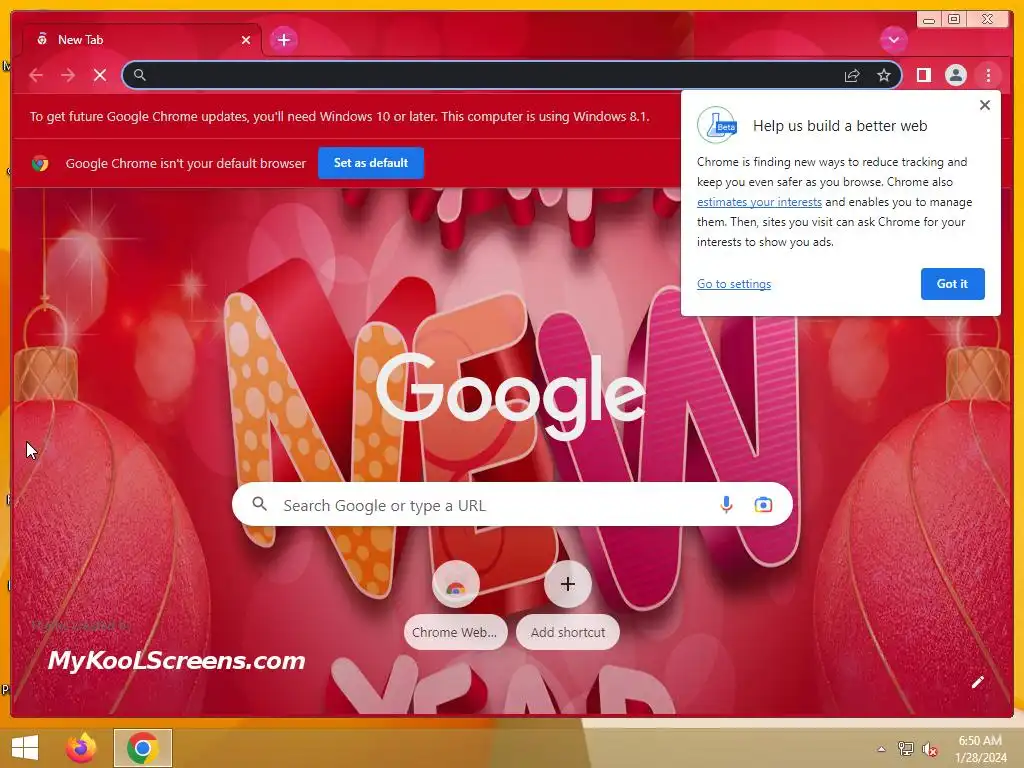Click the Chrome logo in default-browser bar
The image size is (1024, 768).
[x=40, y=163]
